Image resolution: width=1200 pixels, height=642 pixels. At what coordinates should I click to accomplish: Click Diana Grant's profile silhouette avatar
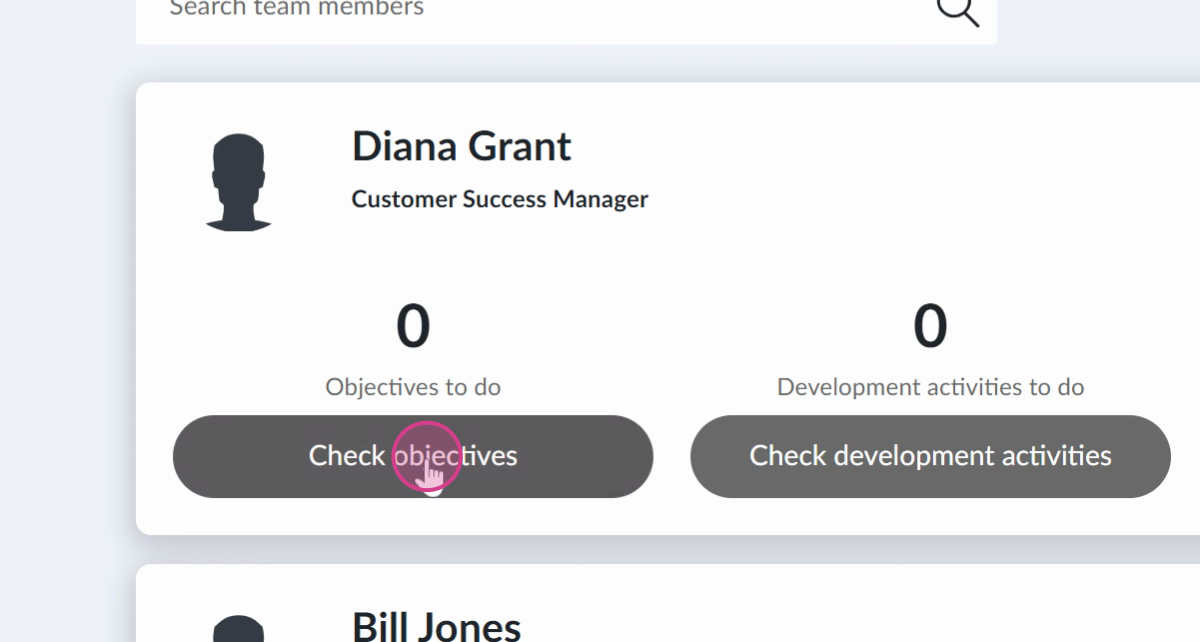pos(238,184)
